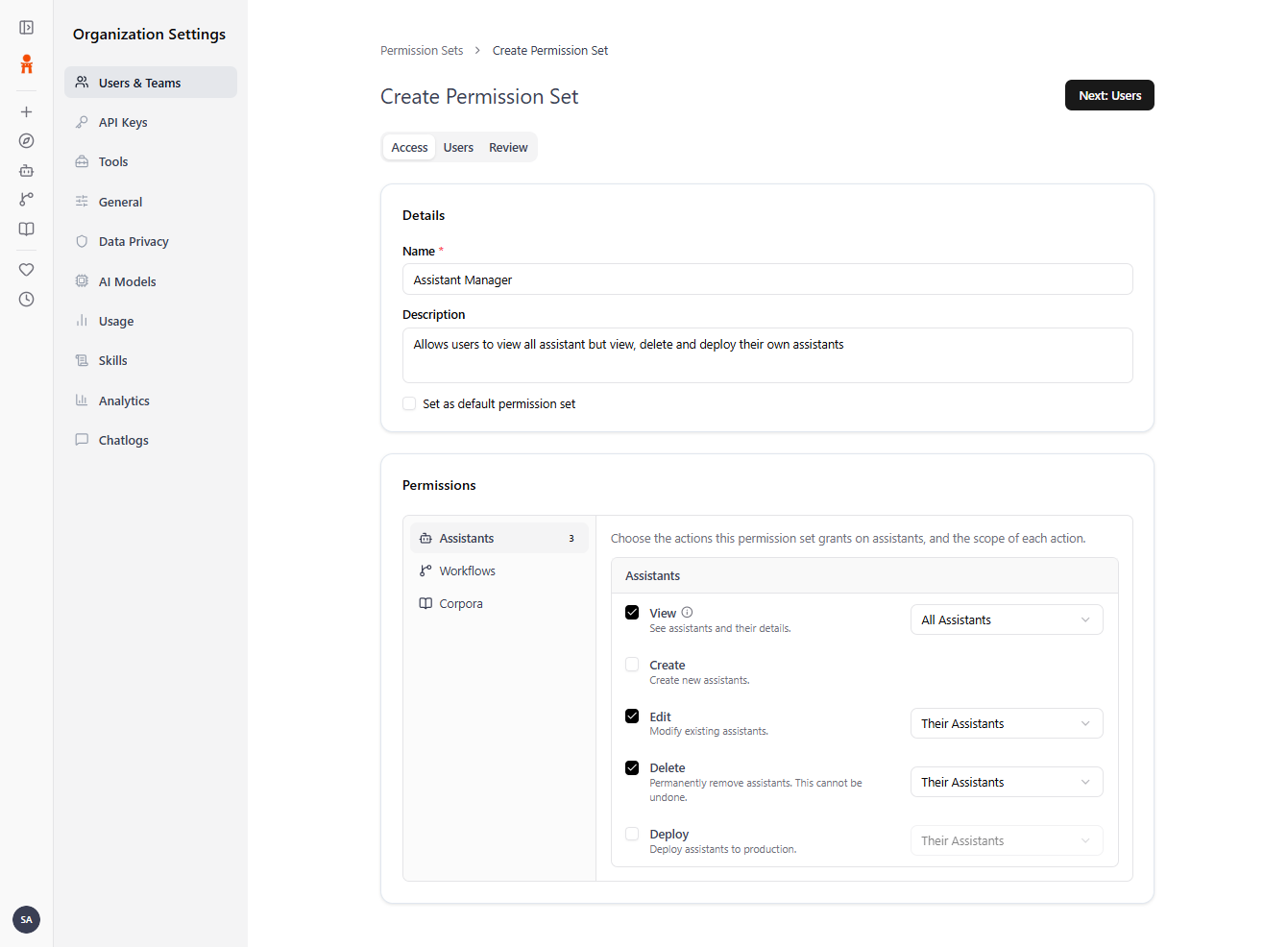This screenshot has height=947, width=1288.
Task: Open the General settings page
Action: click(x=151, y=202)
